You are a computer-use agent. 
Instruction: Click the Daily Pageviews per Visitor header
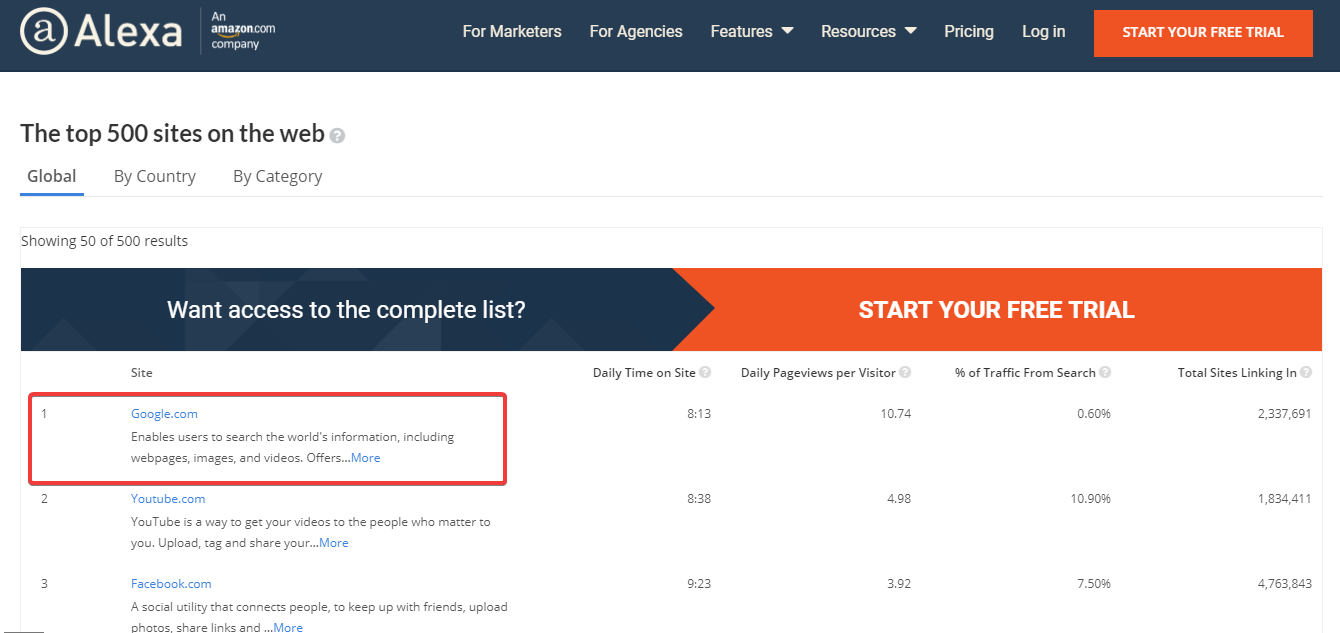818,373
